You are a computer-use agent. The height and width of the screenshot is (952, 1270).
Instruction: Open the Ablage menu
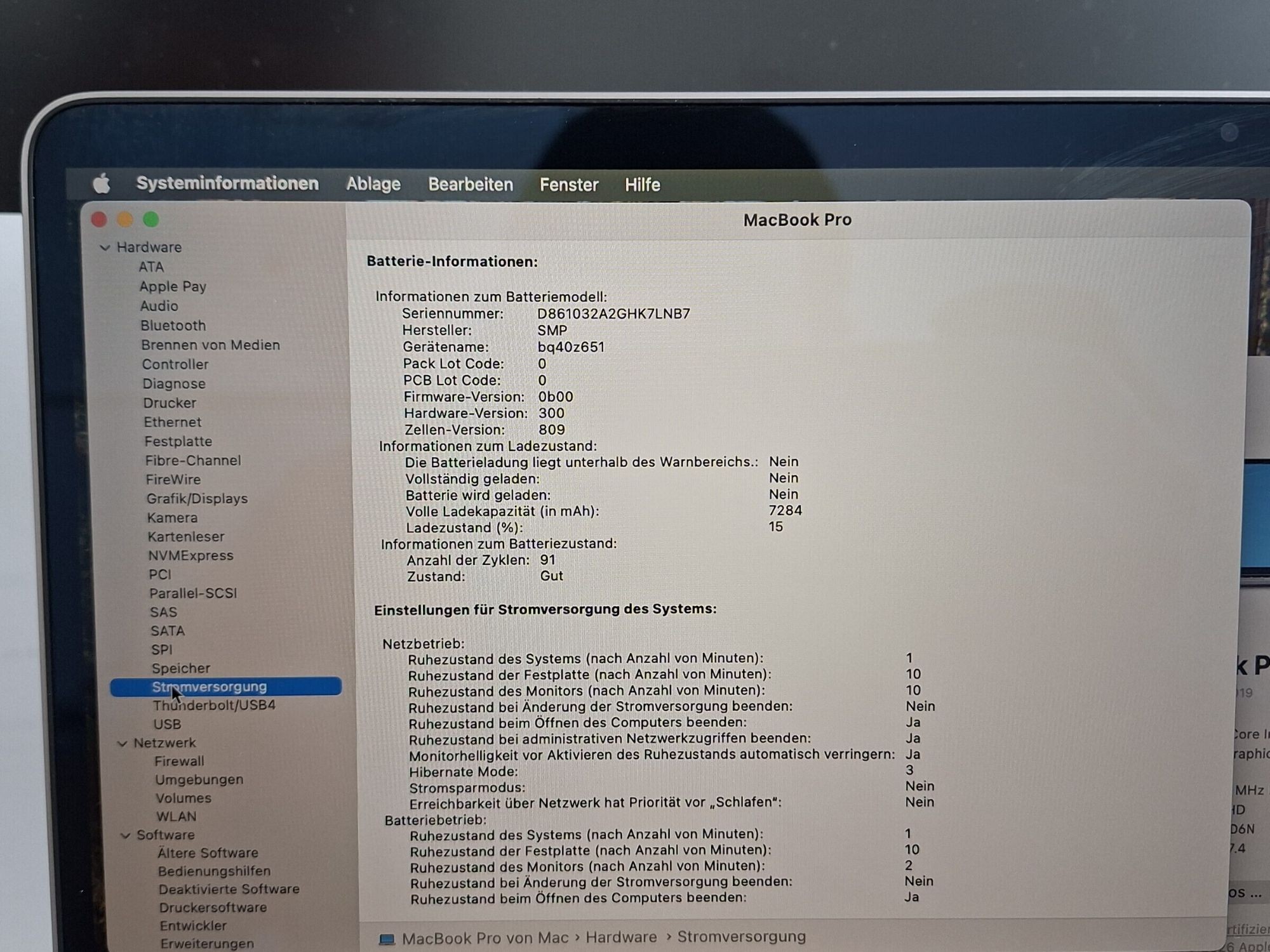pyautogui.click(x=373, y=184)
